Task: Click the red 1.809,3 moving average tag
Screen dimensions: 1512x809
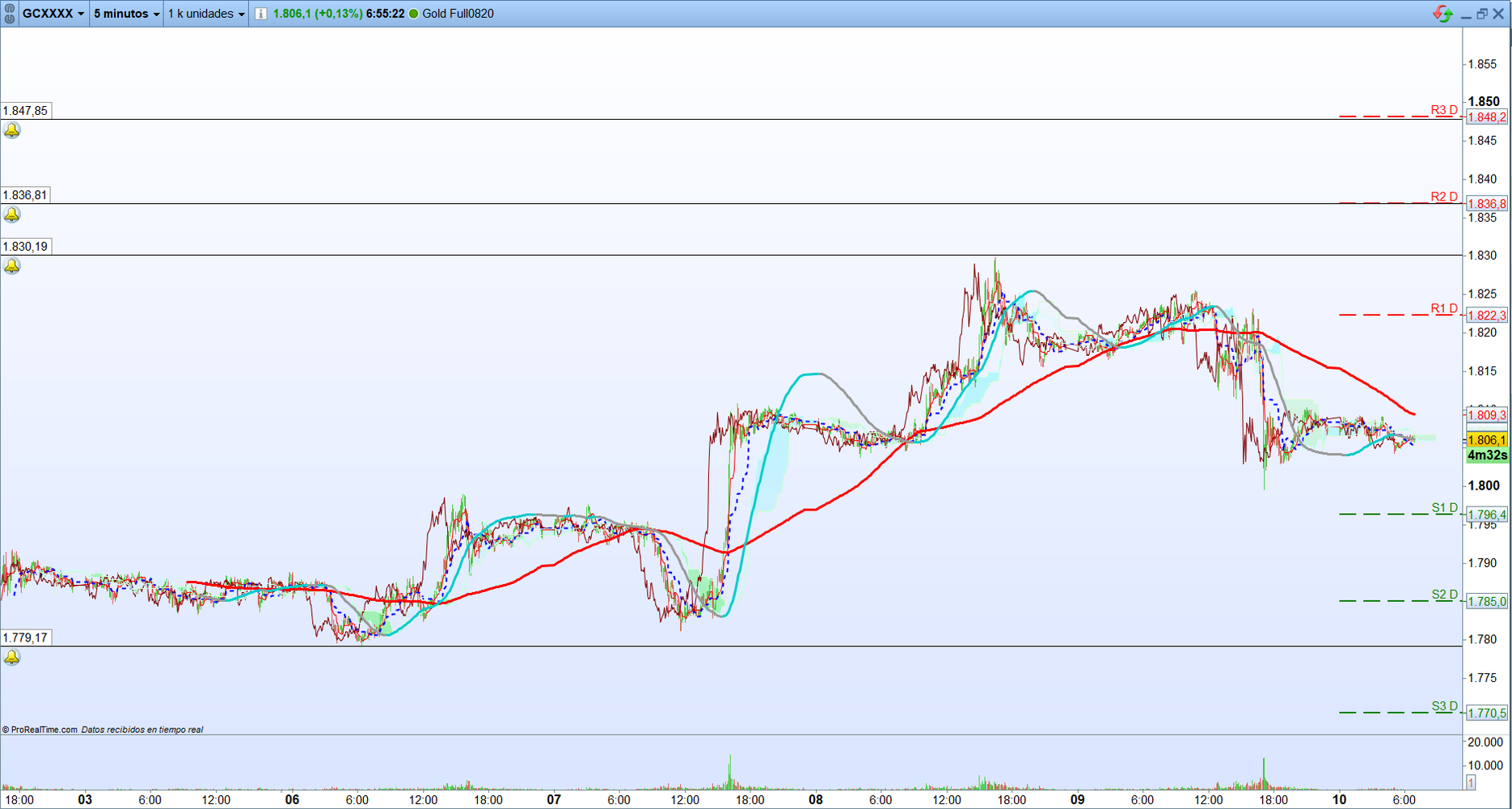Action: 1487,415
